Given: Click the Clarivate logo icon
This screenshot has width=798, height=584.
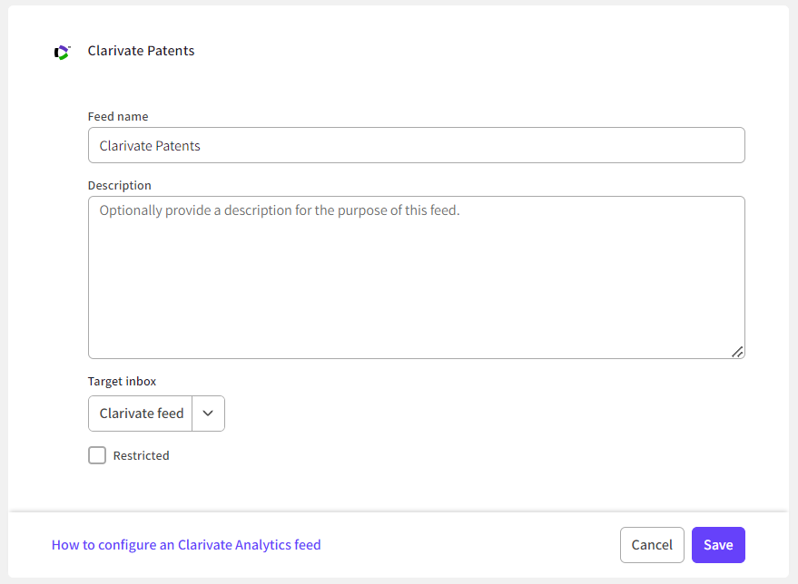Looking at the screenshot, I should 62,52.
